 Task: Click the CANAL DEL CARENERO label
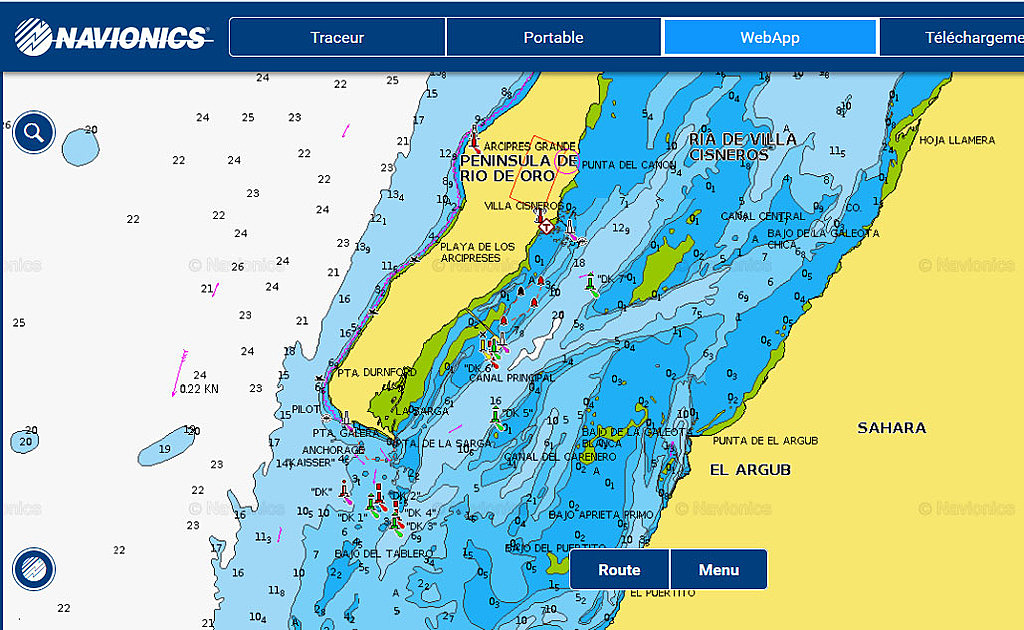560,457
